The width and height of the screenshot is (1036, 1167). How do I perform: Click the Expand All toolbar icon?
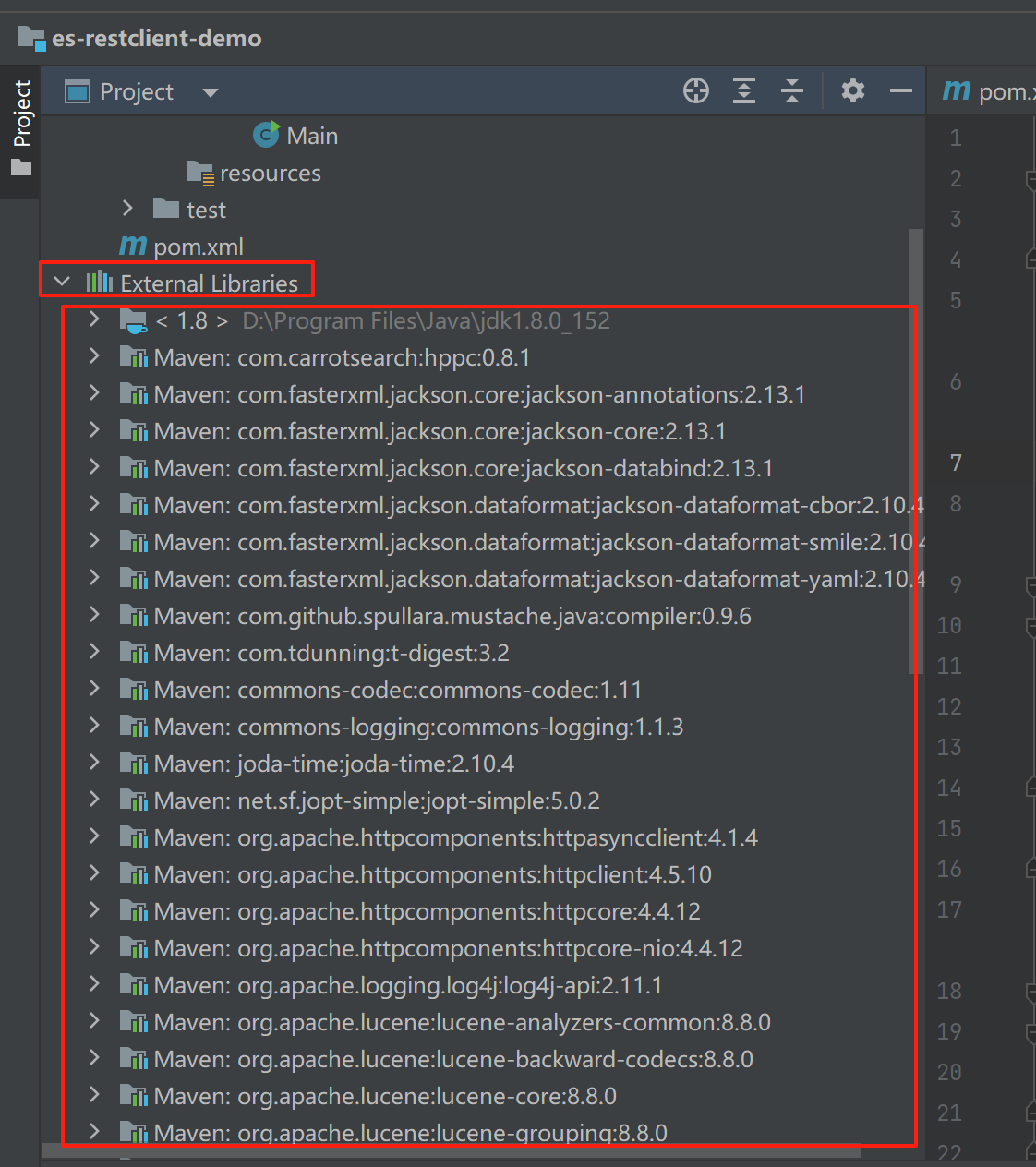tap(744, 90)
